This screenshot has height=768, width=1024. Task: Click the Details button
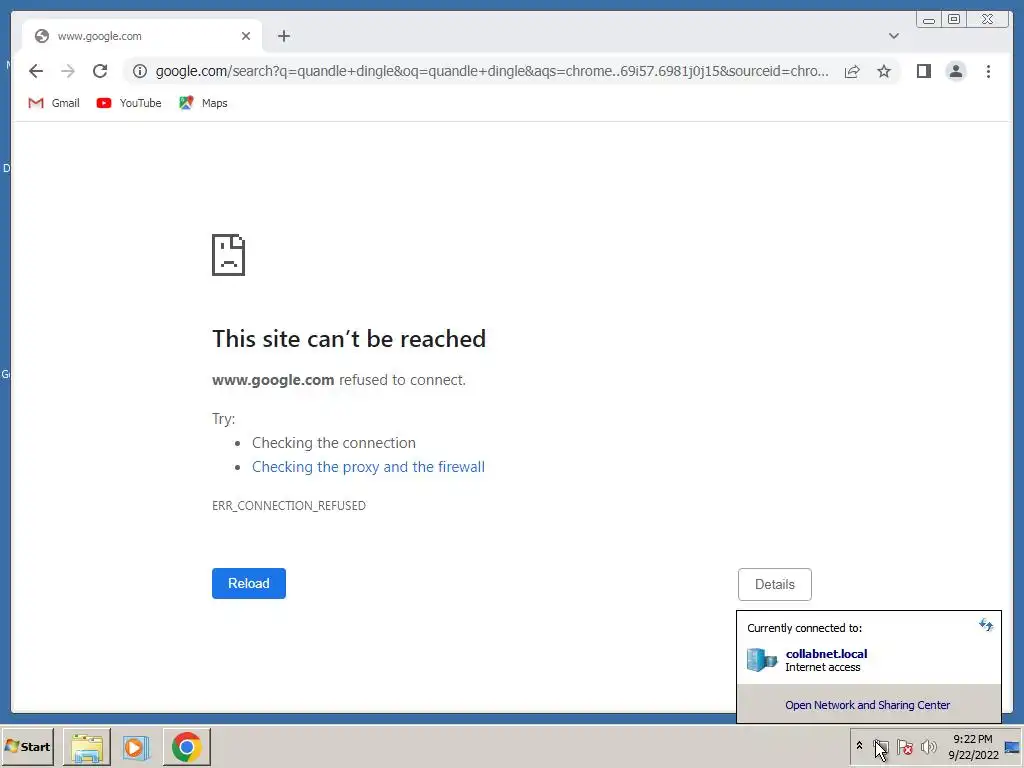[775, 584]
